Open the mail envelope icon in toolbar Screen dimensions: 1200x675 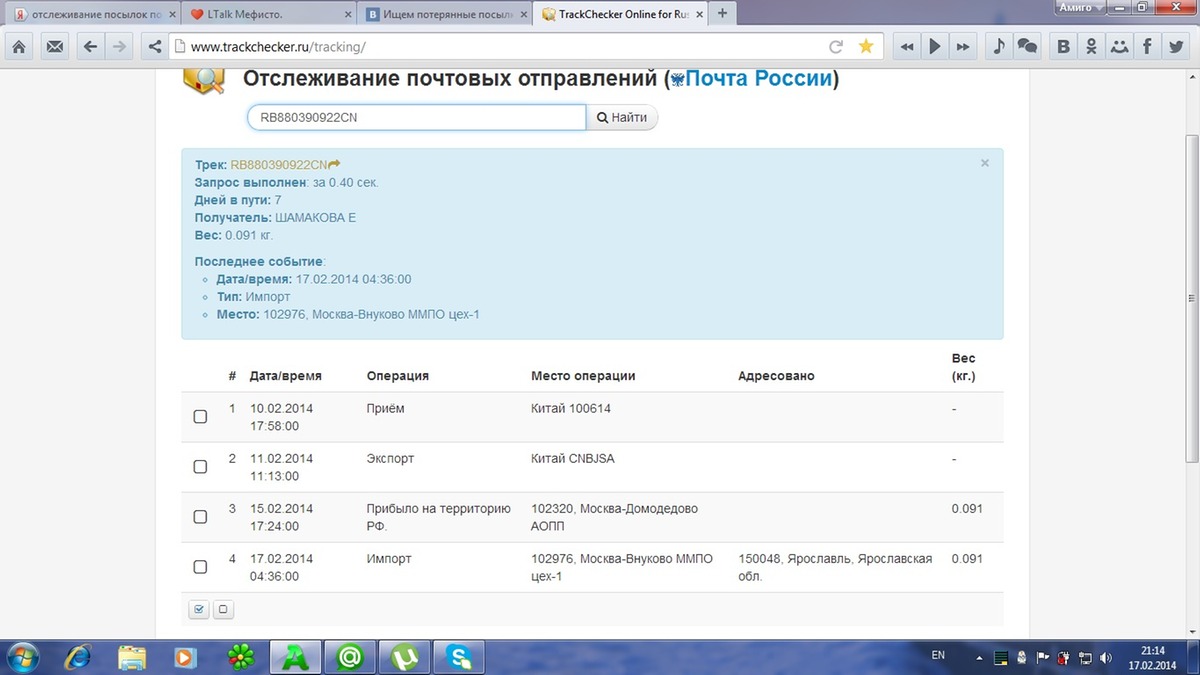point(54,46)
